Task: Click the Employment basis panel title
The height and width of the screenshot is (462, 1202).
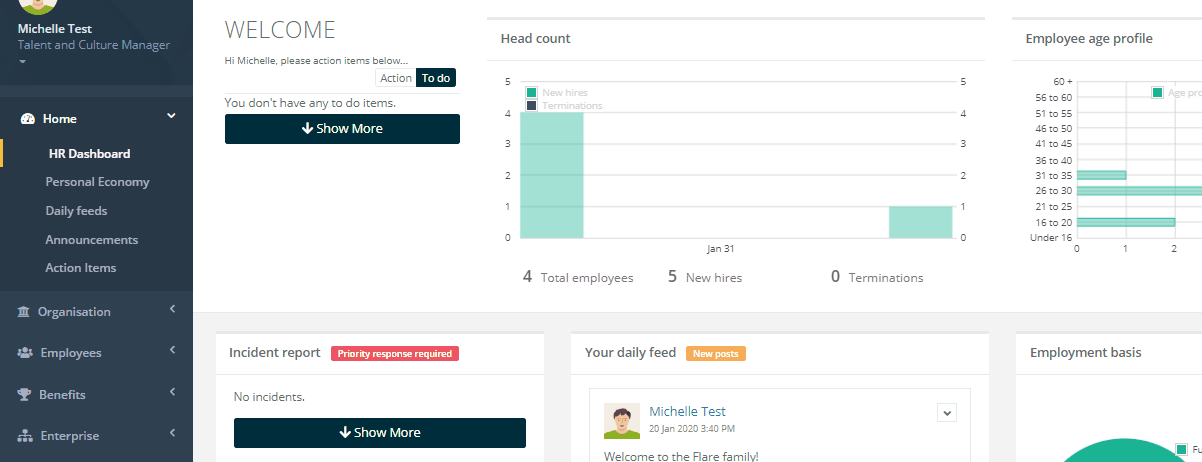Action: pyautogui.click(x=1086, y=353)
